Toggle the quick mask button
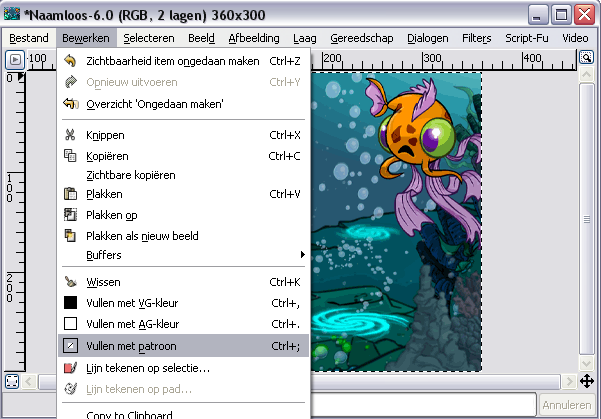Viewport: 601px width, 419px height. click(12, 381)
